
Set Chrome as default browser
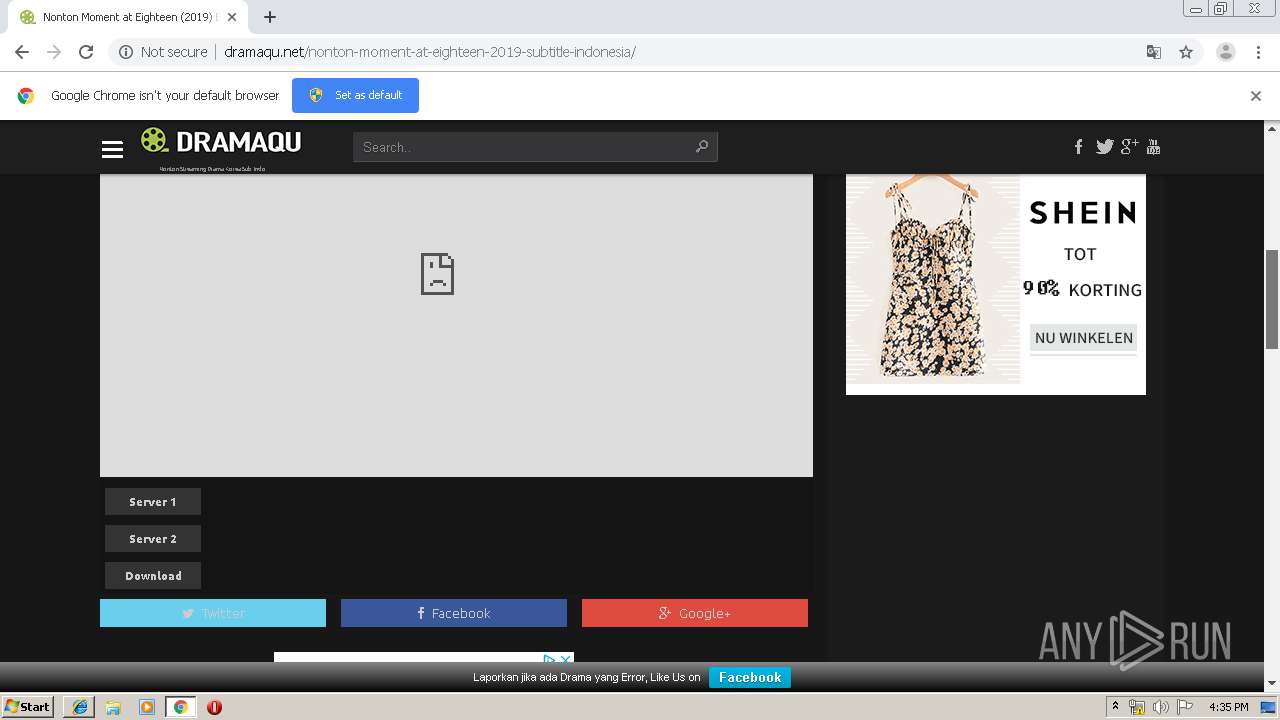355,95
